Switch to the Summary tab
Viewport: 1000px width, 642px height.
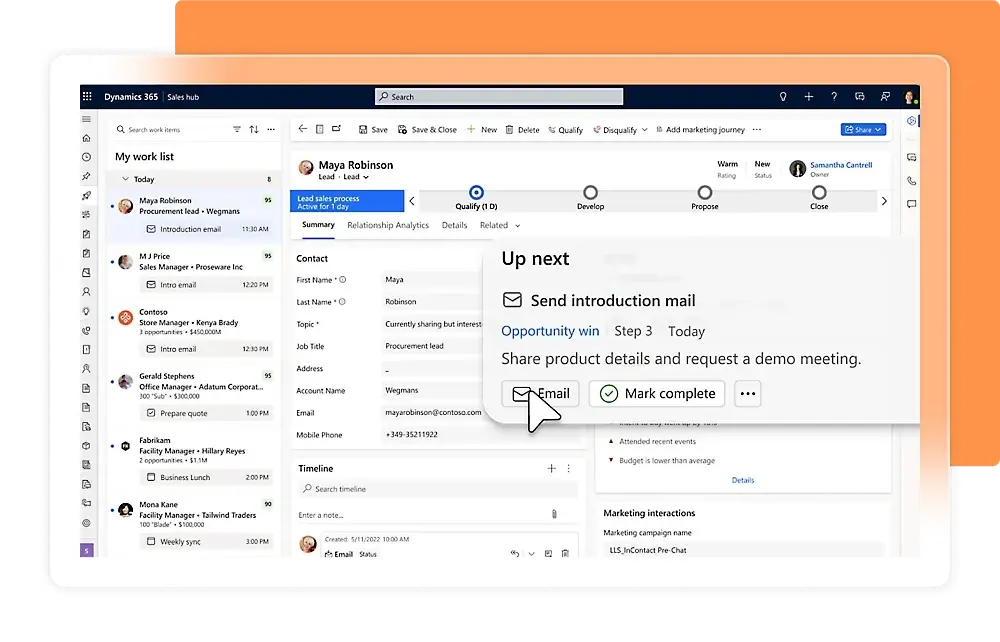[318, 225]
